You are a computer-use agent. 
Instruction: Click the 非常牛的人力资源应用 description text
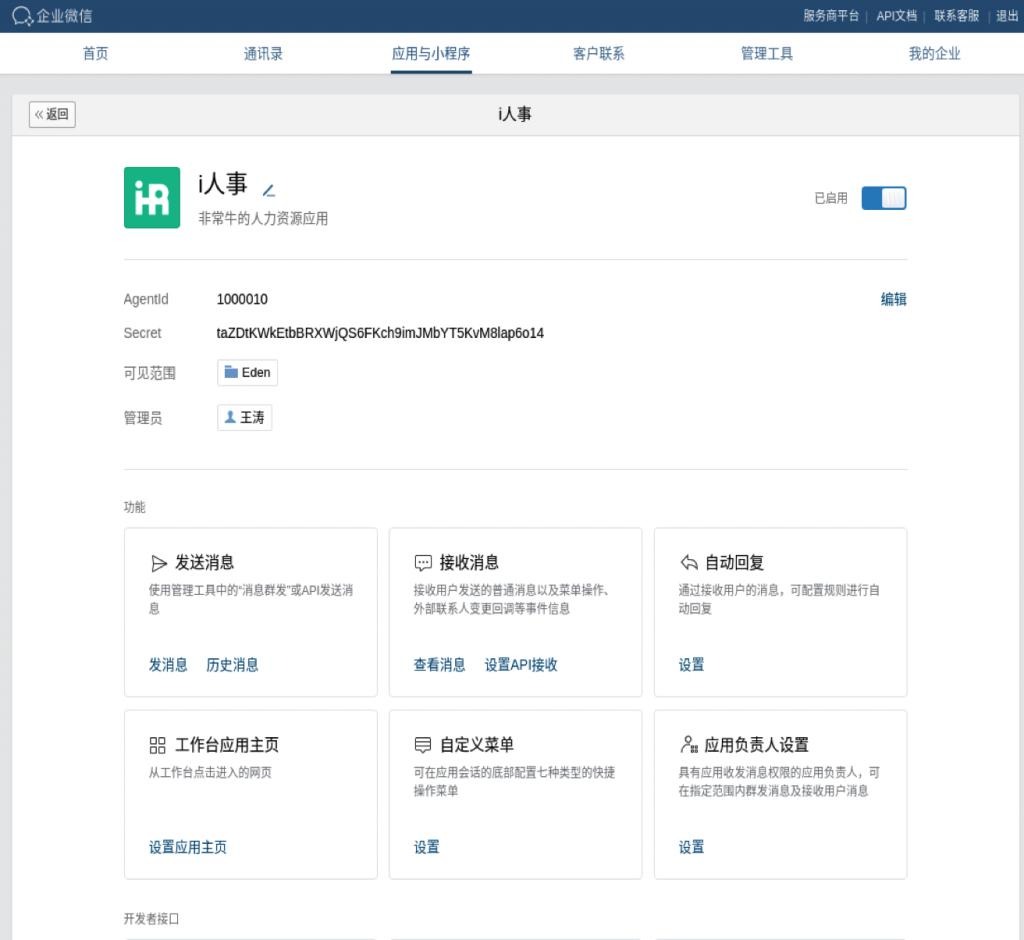[263, 218]
